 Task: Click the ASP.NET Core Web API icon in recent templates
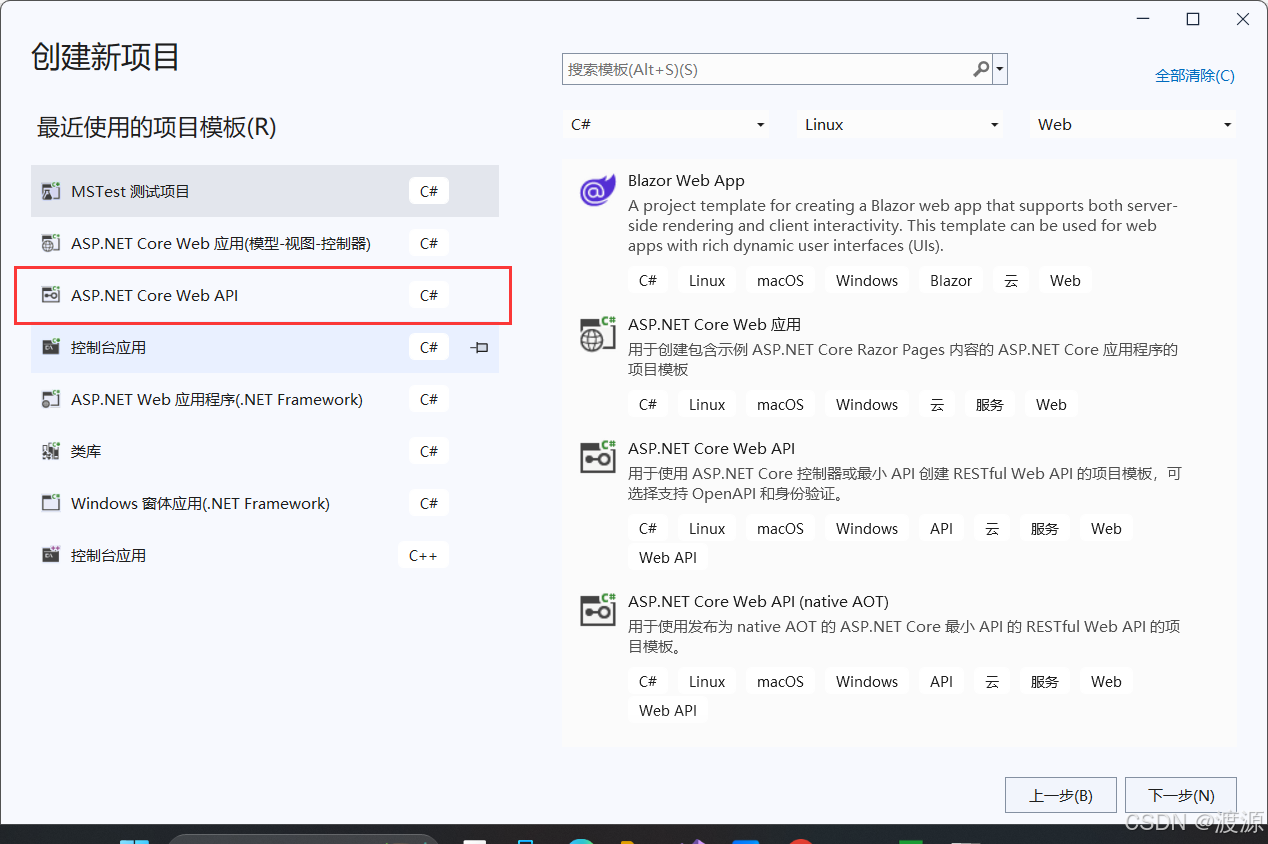51,295
